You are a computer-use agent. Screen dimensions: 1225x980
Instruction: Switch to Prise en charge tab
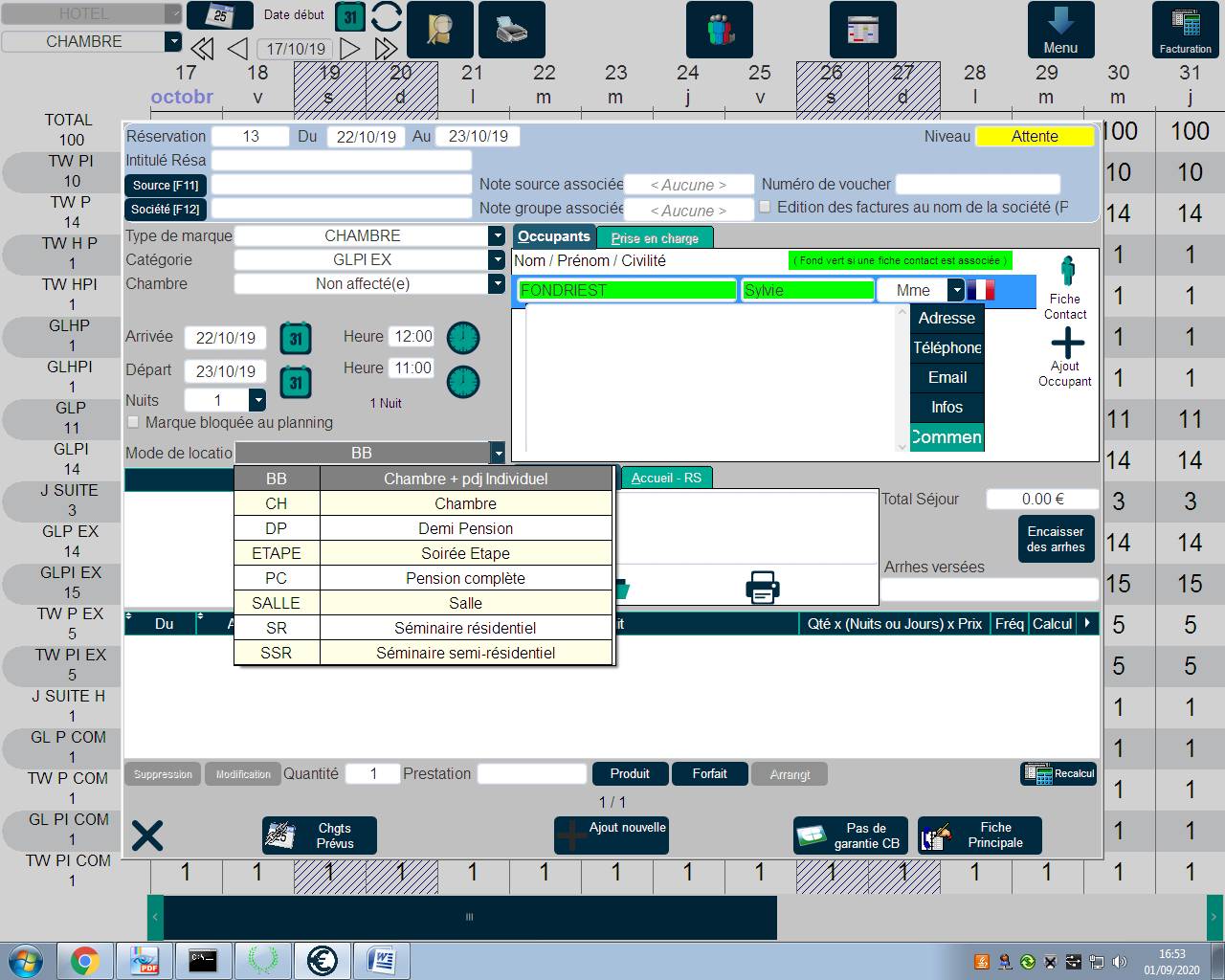655,237
